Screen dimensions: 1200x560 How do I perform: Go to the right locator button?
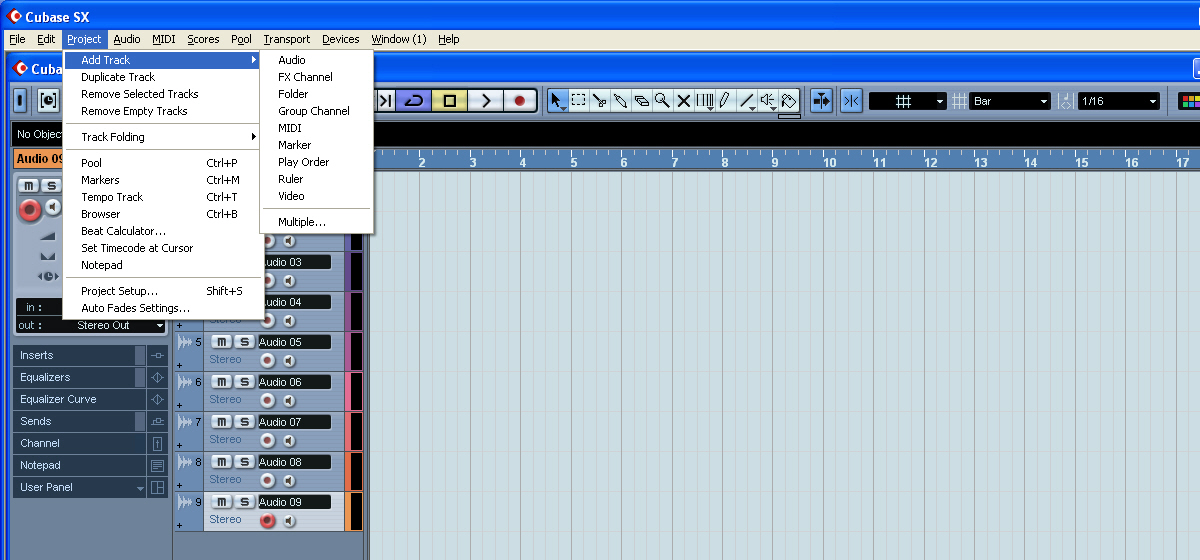pos(385,101)
